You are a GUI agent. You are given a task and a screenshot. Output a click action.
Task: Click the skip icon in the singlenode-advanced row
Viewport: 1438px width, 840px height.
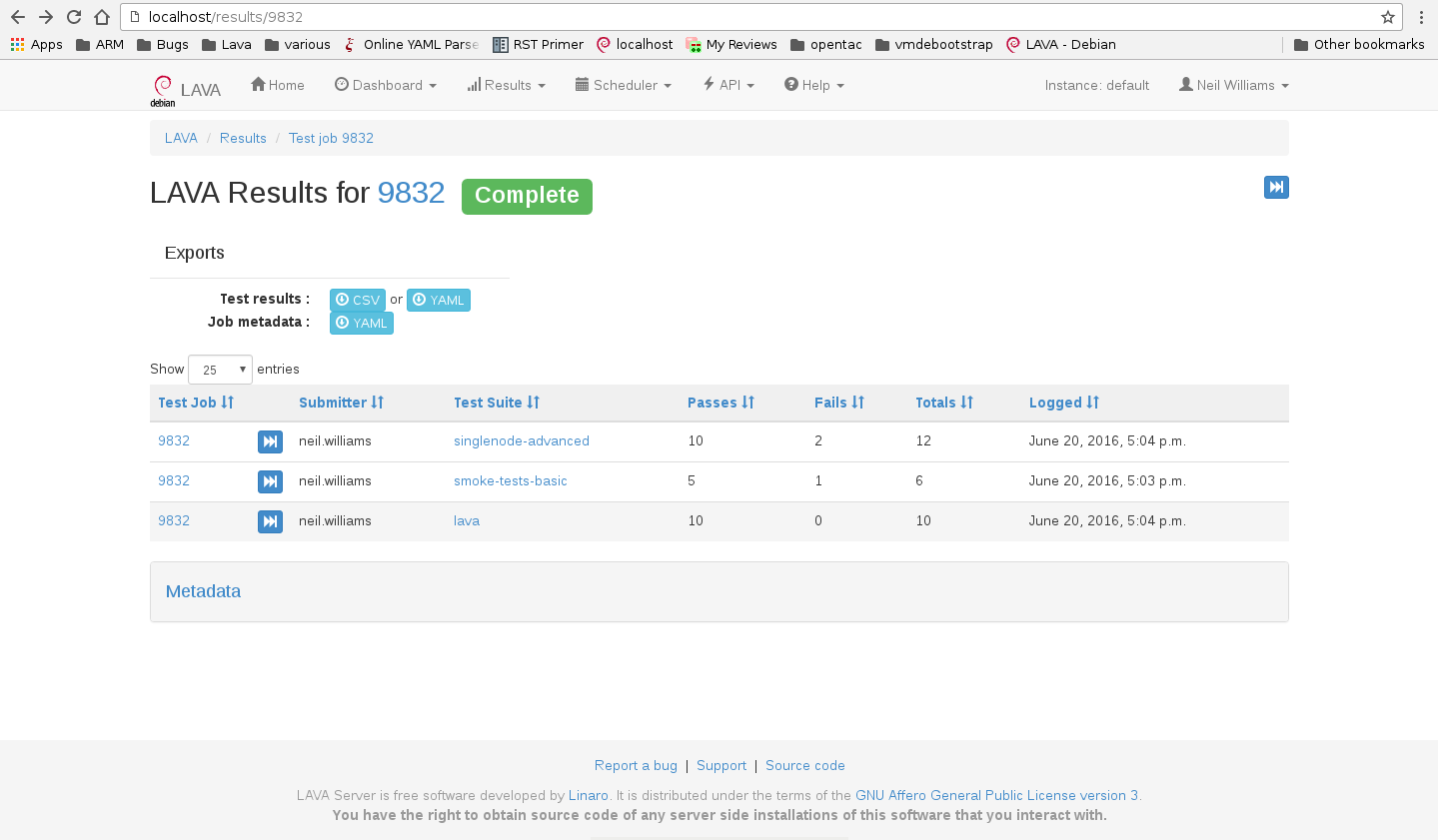tap(270, 441)
